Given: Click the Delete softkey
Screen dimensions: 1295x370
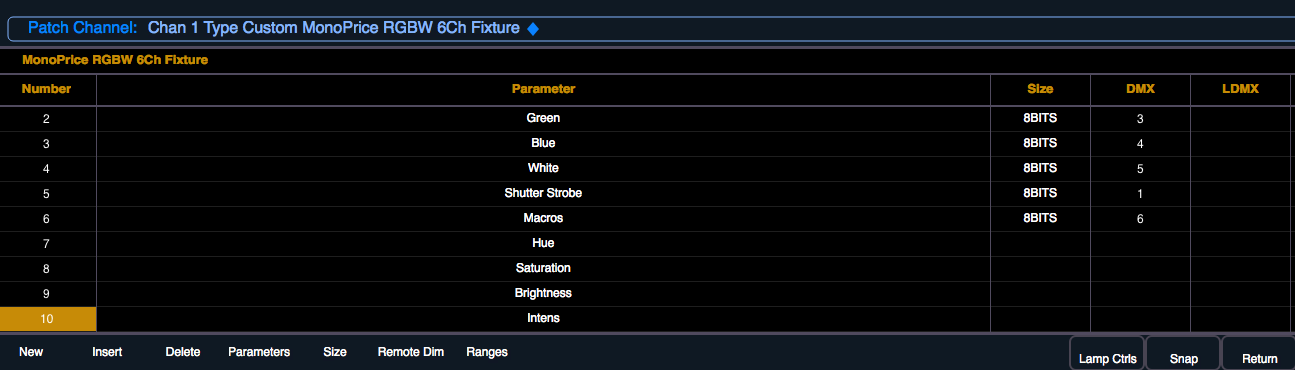Looking at the screenshot, I should coord(183,352).
